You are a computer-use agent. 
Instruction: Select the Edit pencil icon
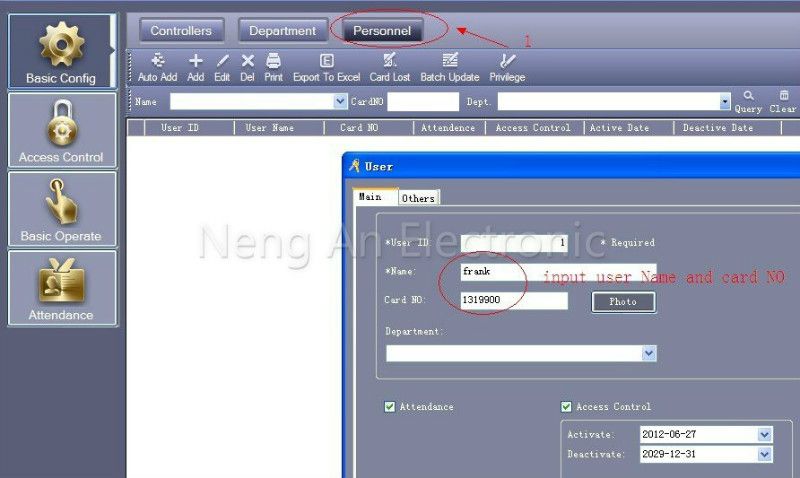[x=222, y=61]
